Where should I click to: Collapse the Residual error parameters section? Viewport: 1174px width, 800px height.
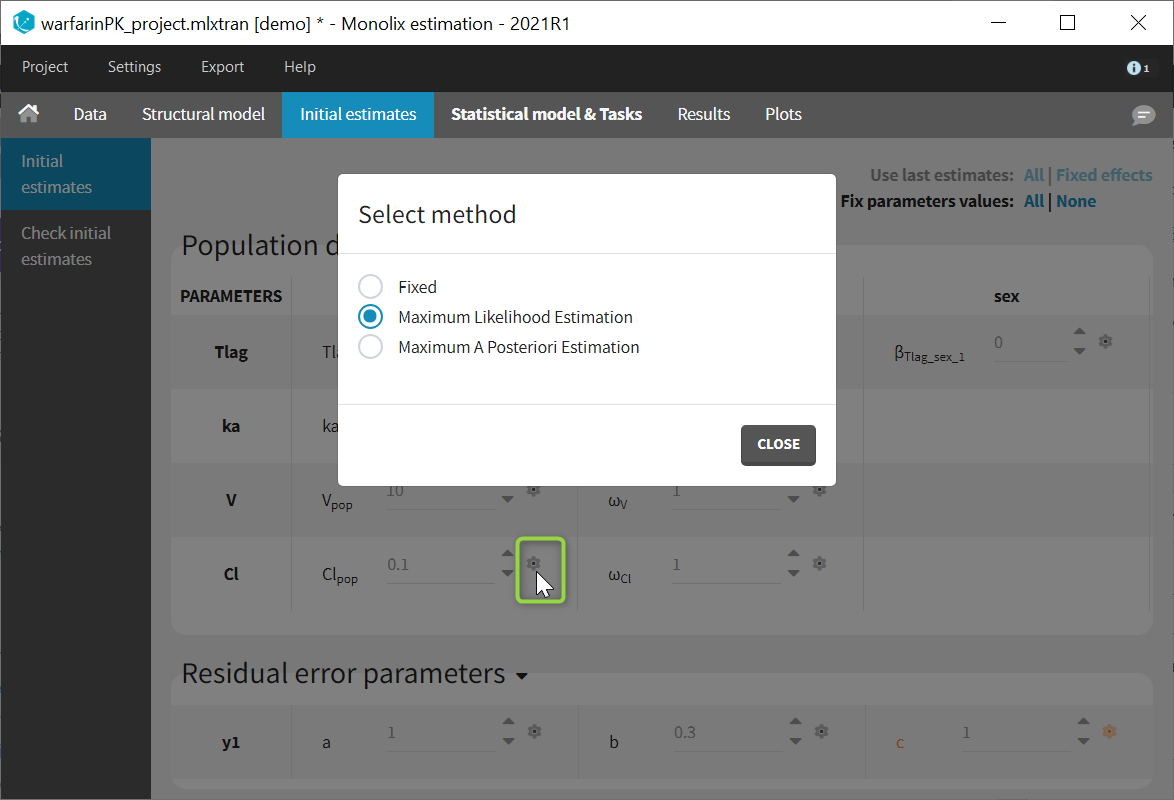click(x=521, y=676)
